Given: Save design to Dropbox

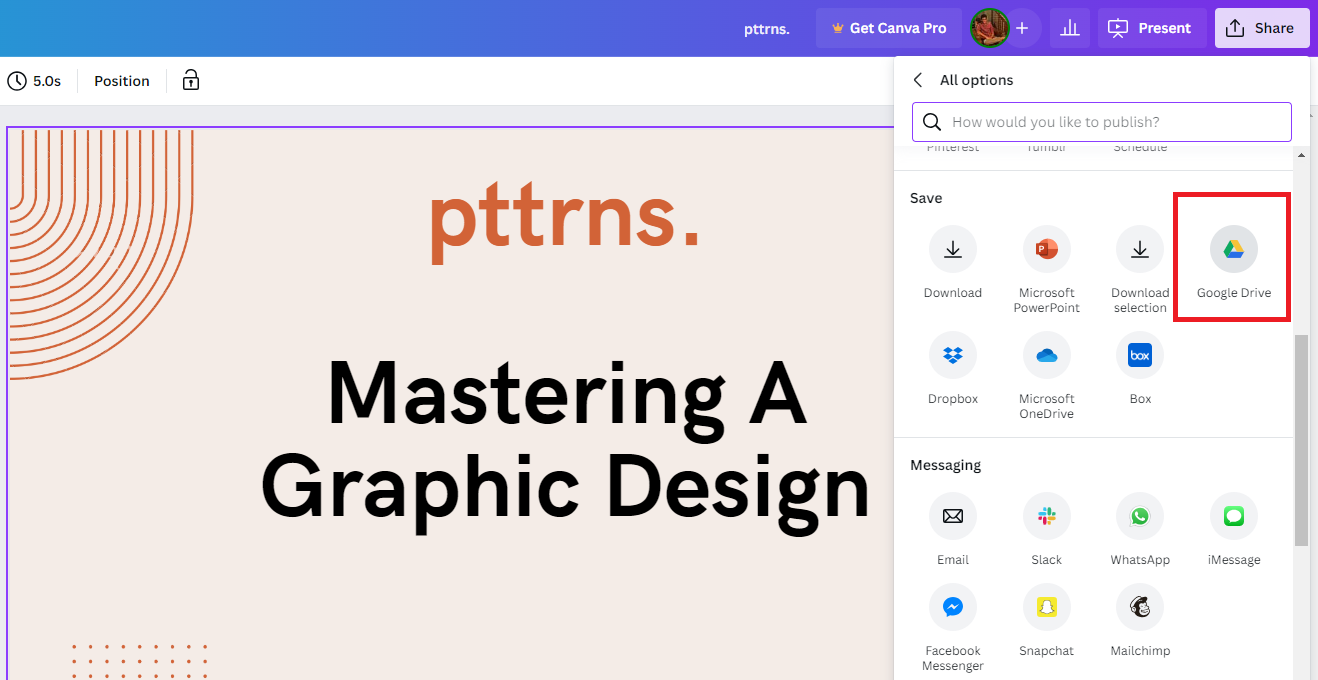Looking at the screenshot, I should [x=952, y=355].
